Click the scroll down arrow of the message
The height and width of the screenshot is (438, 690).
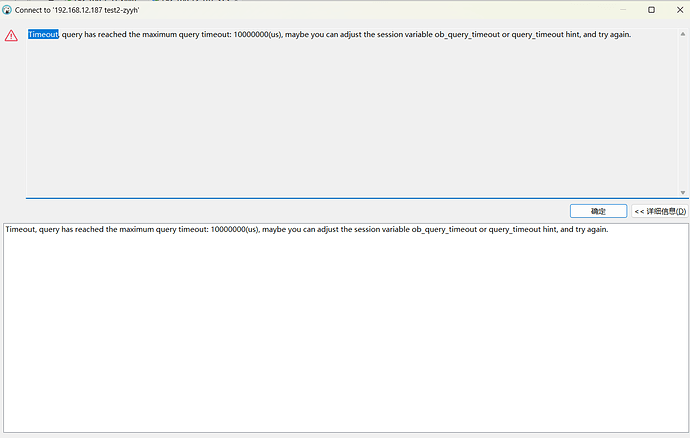point(683,192)
